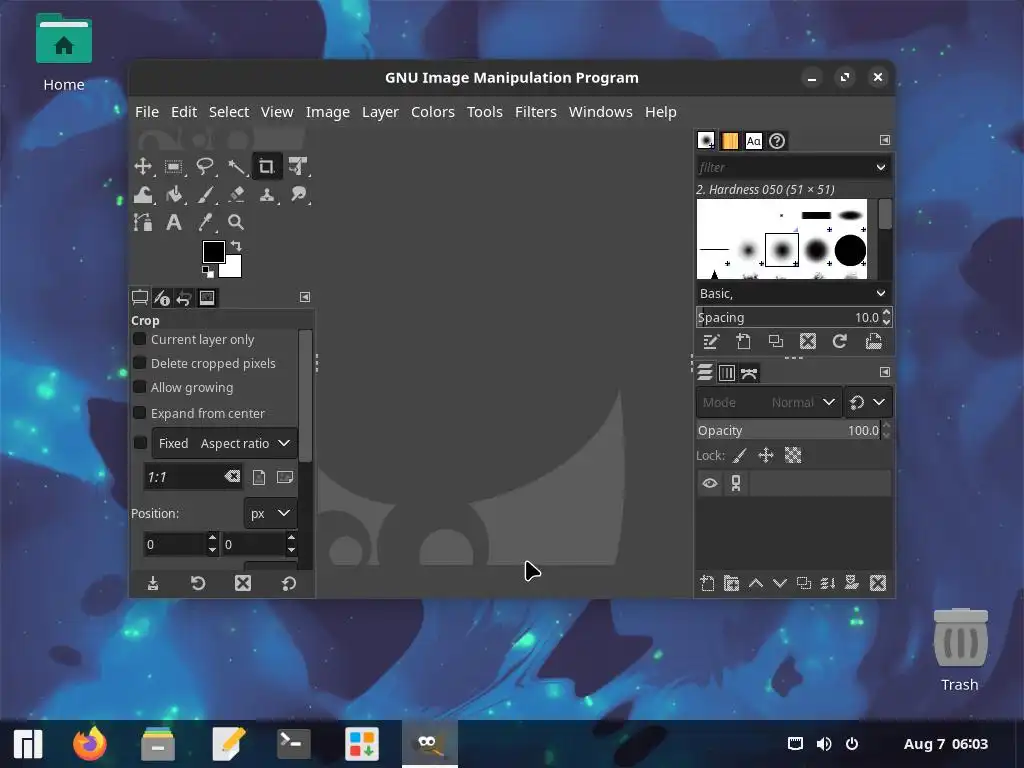The image size is (1024, 768).
Task: Clear the 1:1 aspect ratio field
Action: pos(232,477)
